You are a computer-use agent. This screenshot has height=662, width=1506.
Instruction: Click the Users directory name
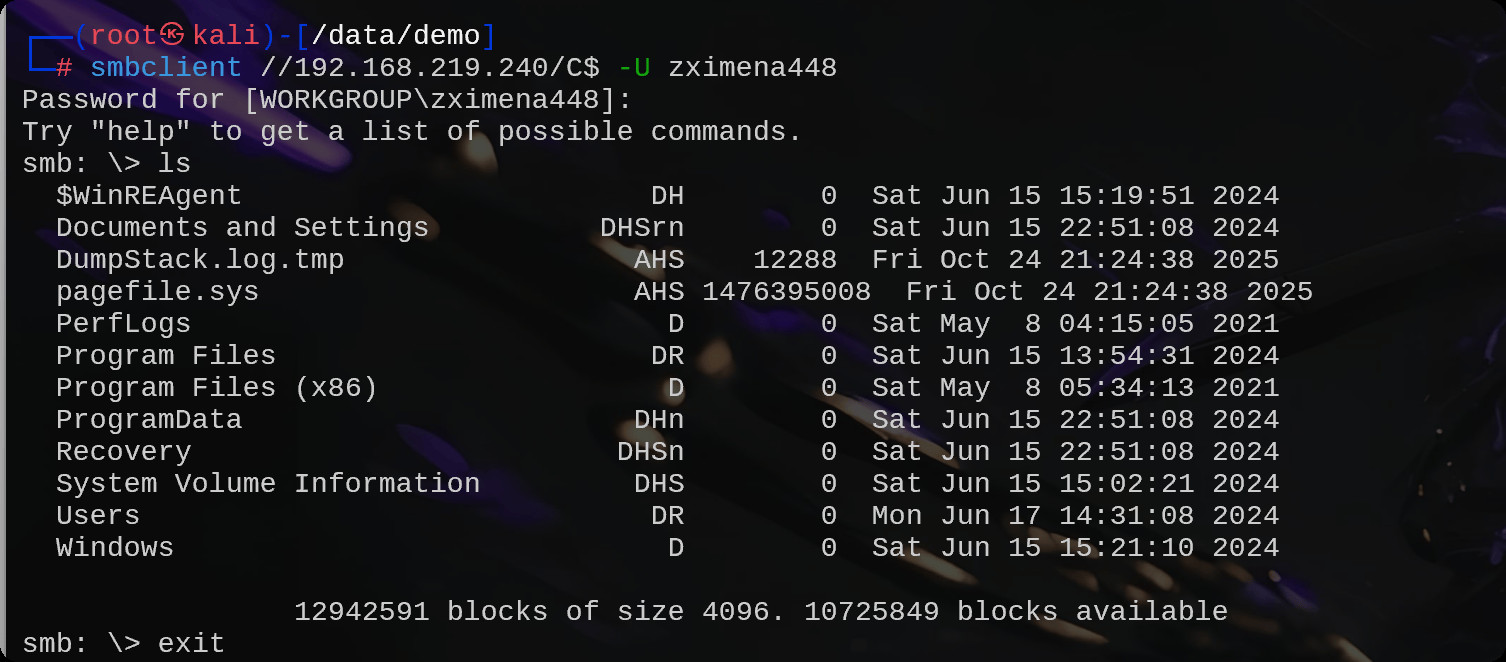98,516
